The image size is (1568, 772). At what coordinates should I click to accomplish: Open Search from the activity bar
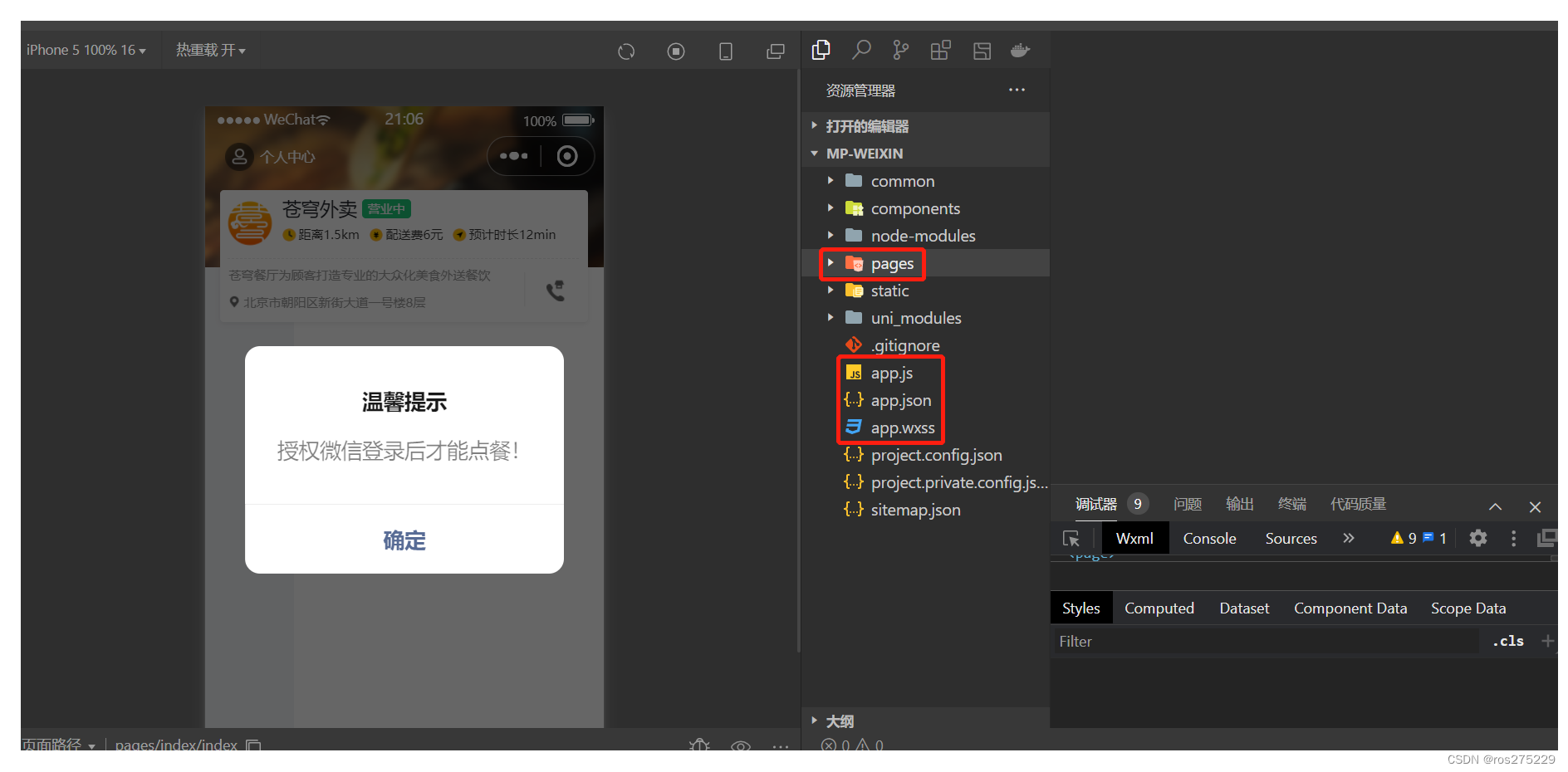861,50
